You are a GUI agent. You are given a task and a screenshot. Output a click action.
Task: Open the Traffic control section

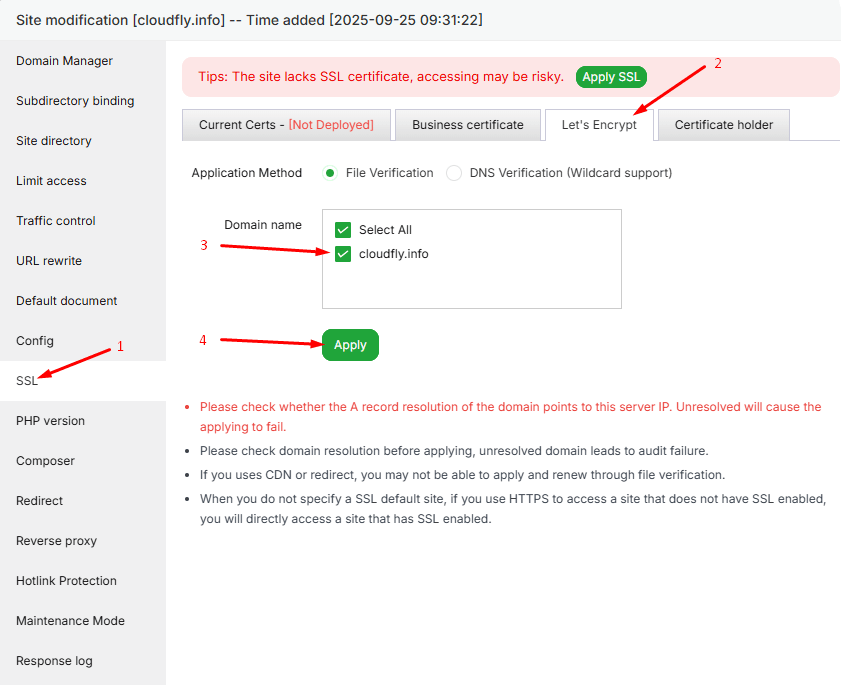point(56,221)
